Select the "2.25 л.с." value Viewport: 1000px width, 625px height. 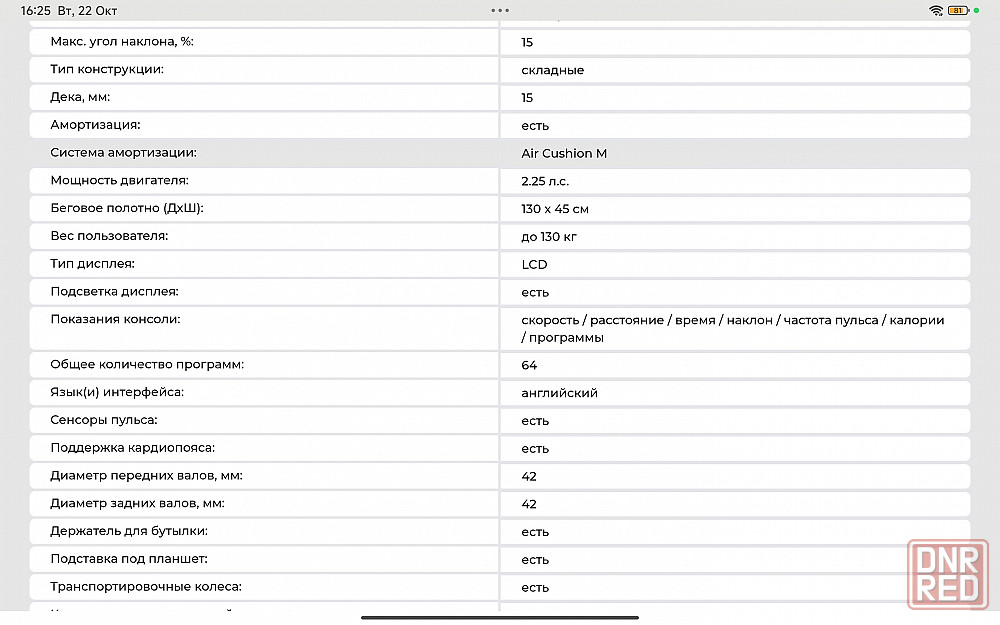coord(545,181)
